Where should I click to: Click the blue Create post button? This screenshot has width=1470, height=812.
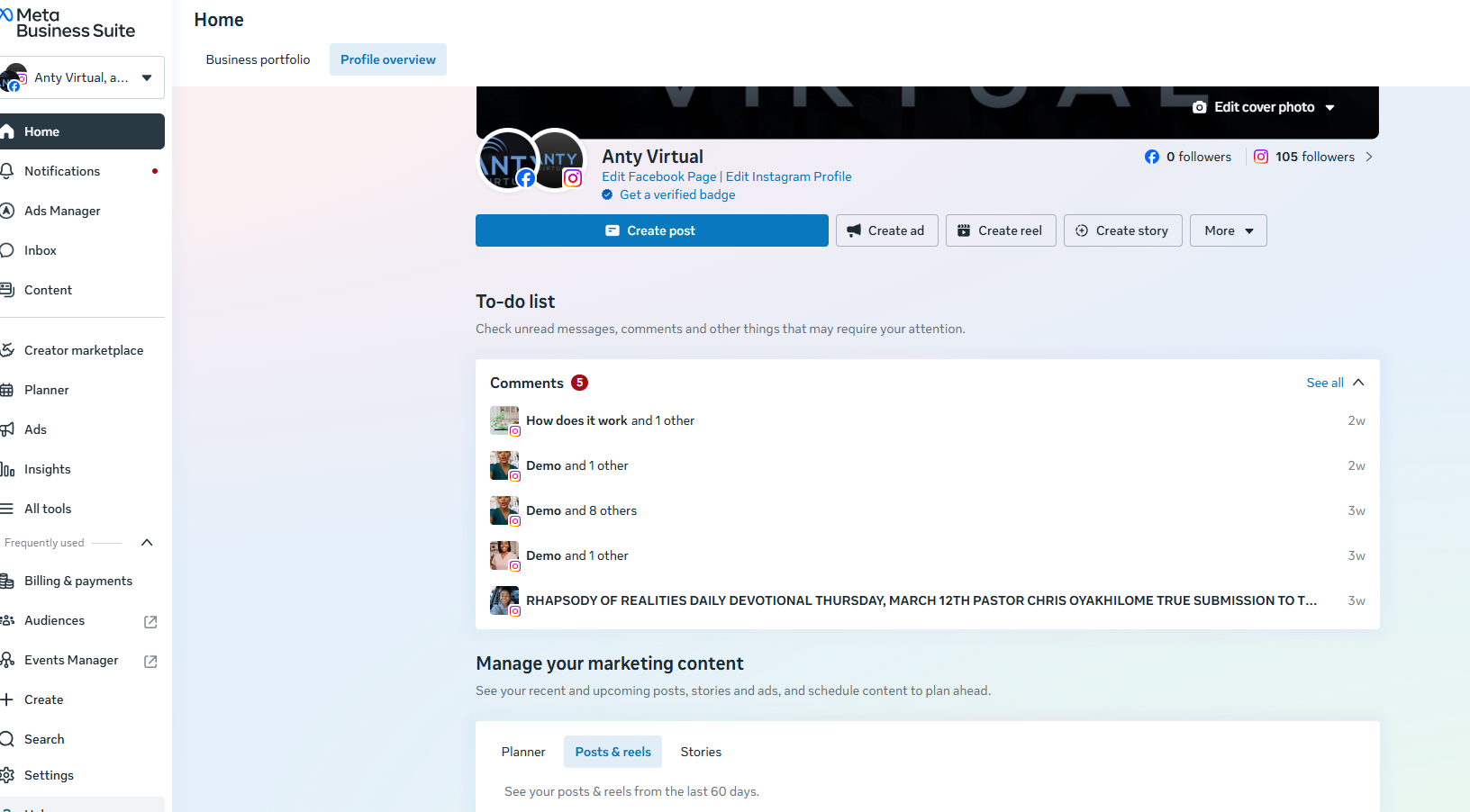pyautogui.click(x=652, y=230)
